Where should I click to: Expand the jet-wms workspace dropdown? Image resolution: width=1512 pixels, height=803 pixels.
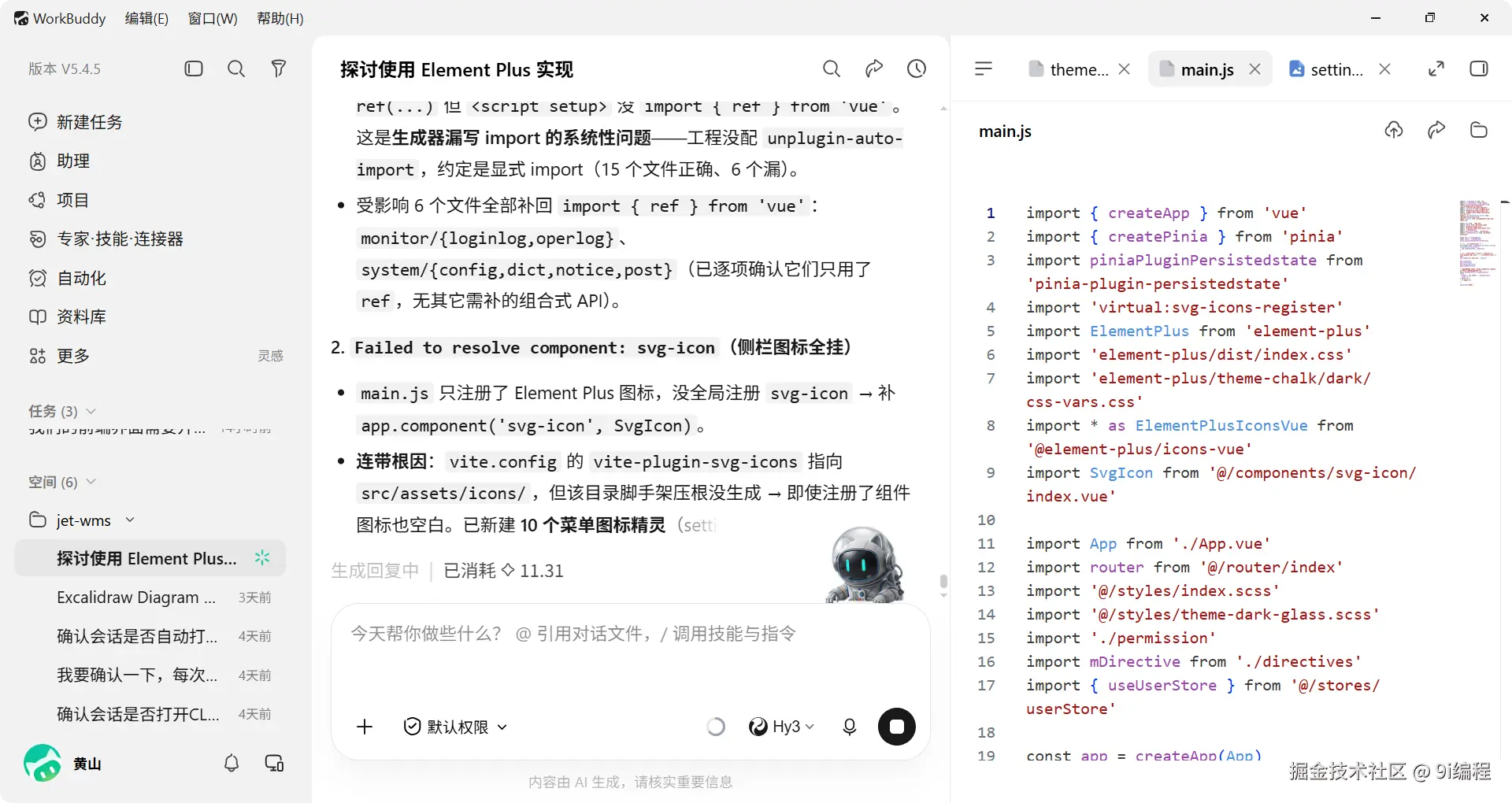[130, 520]
